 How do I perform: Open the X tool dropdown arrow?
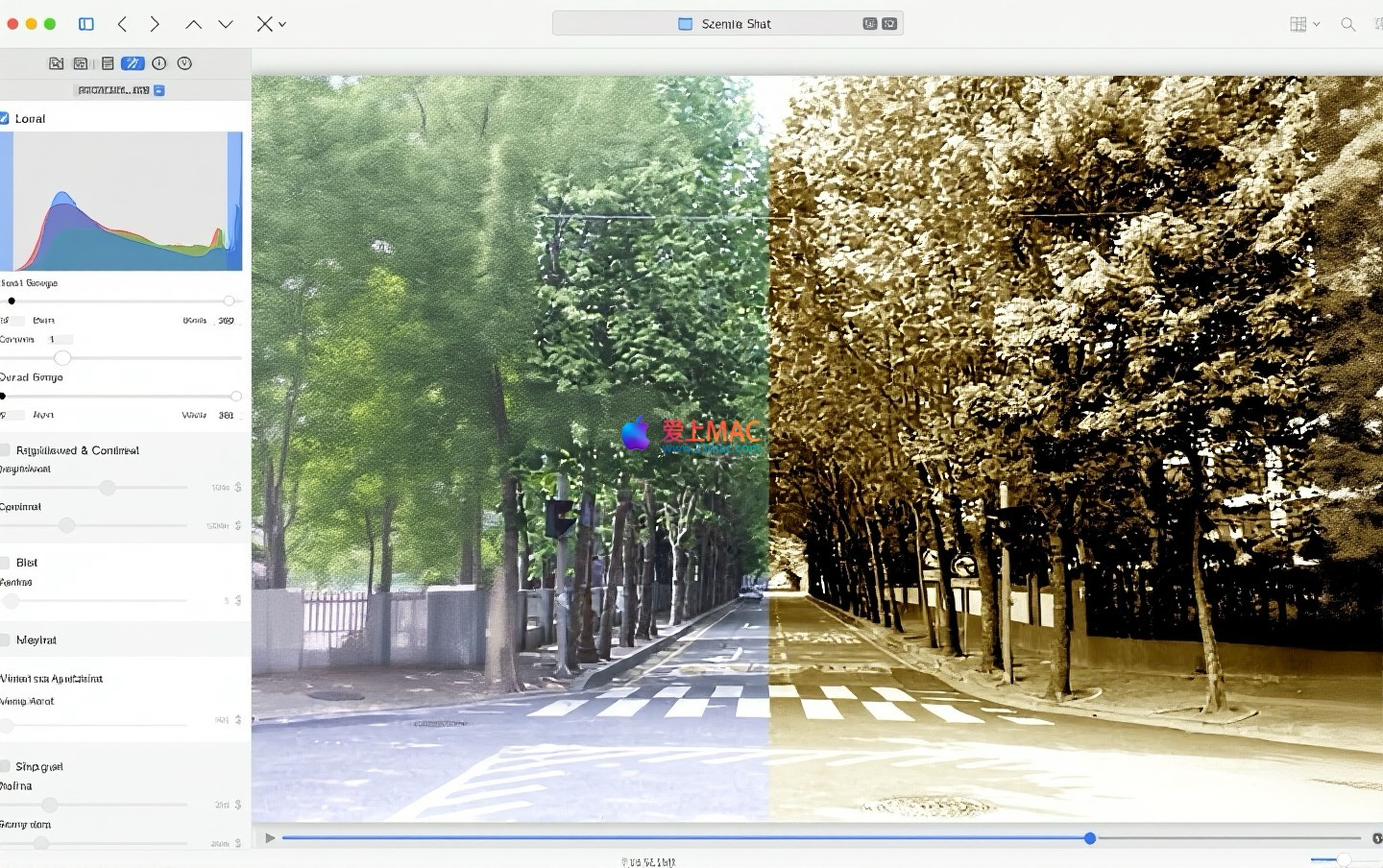(x=282, y=24)
